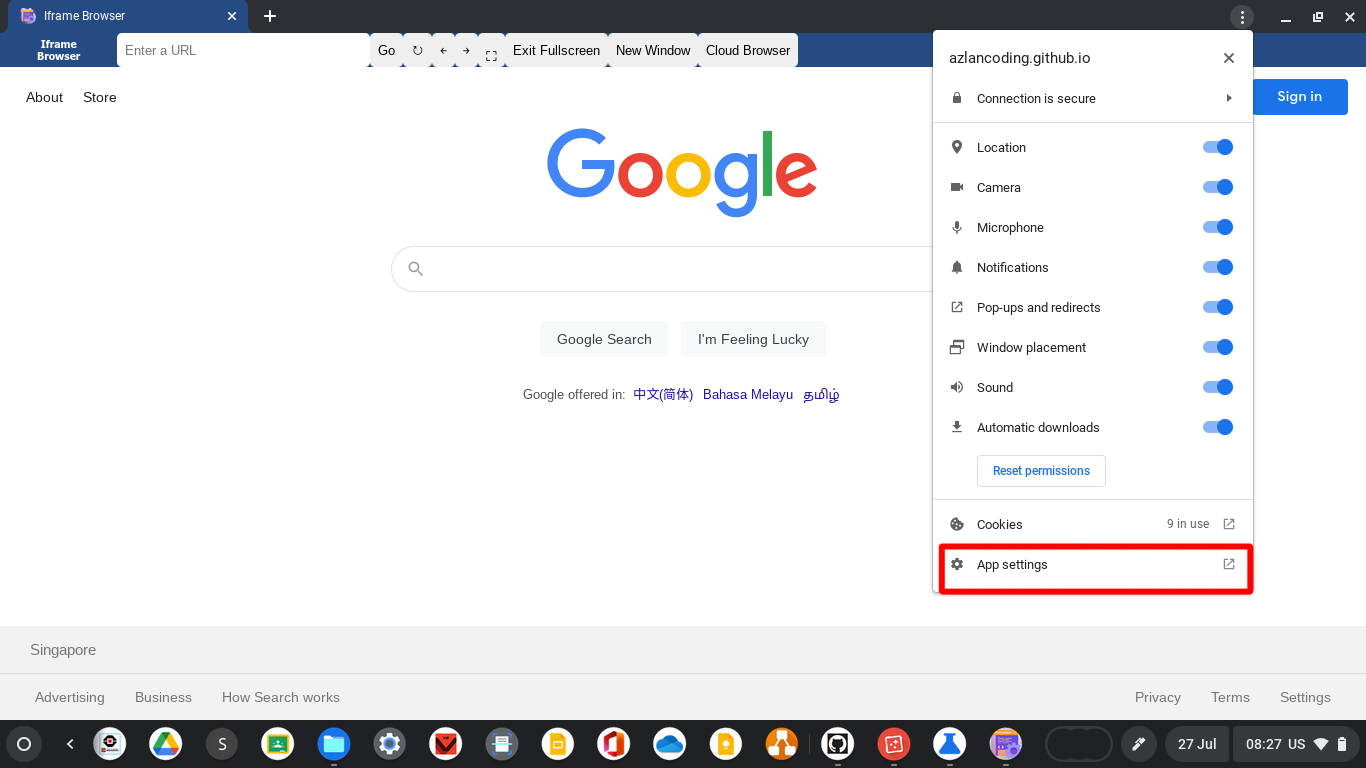Switch Google to 中文(简体)

click(x=663, y=394)
